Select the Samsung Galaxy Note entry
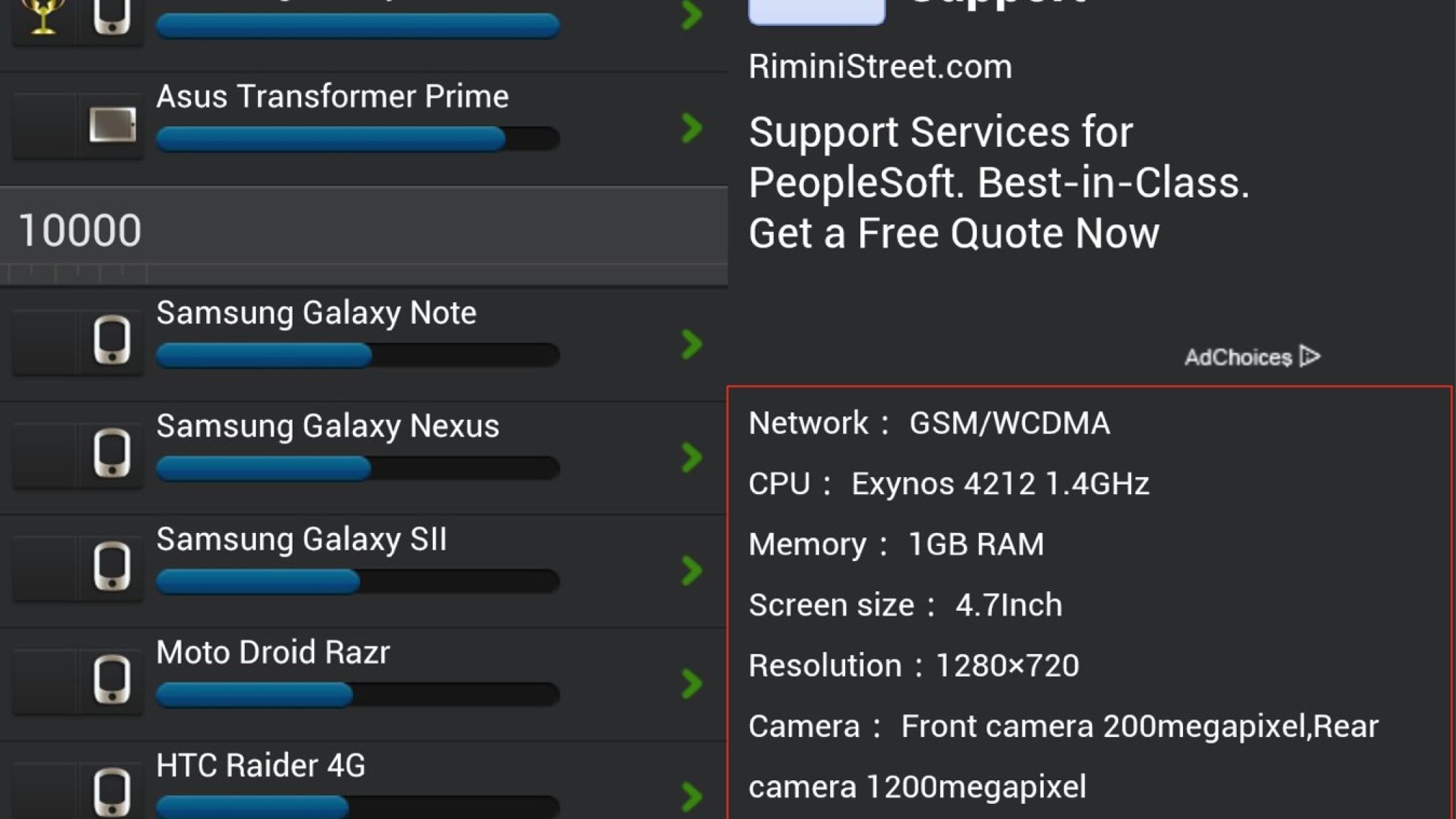 click(x=316, y=313)
